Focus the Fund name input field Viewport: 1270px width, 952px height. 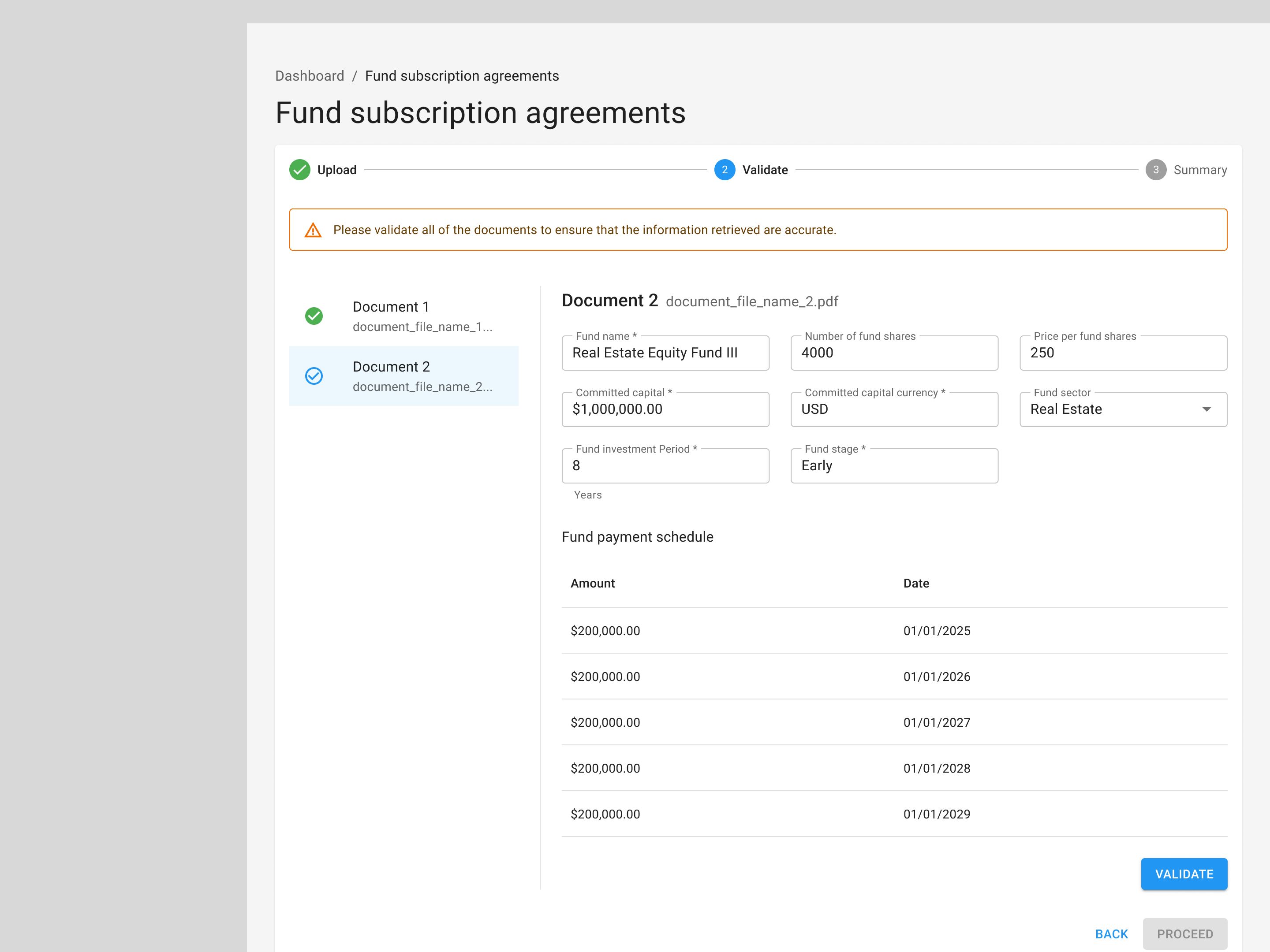(x=665, y=353)
